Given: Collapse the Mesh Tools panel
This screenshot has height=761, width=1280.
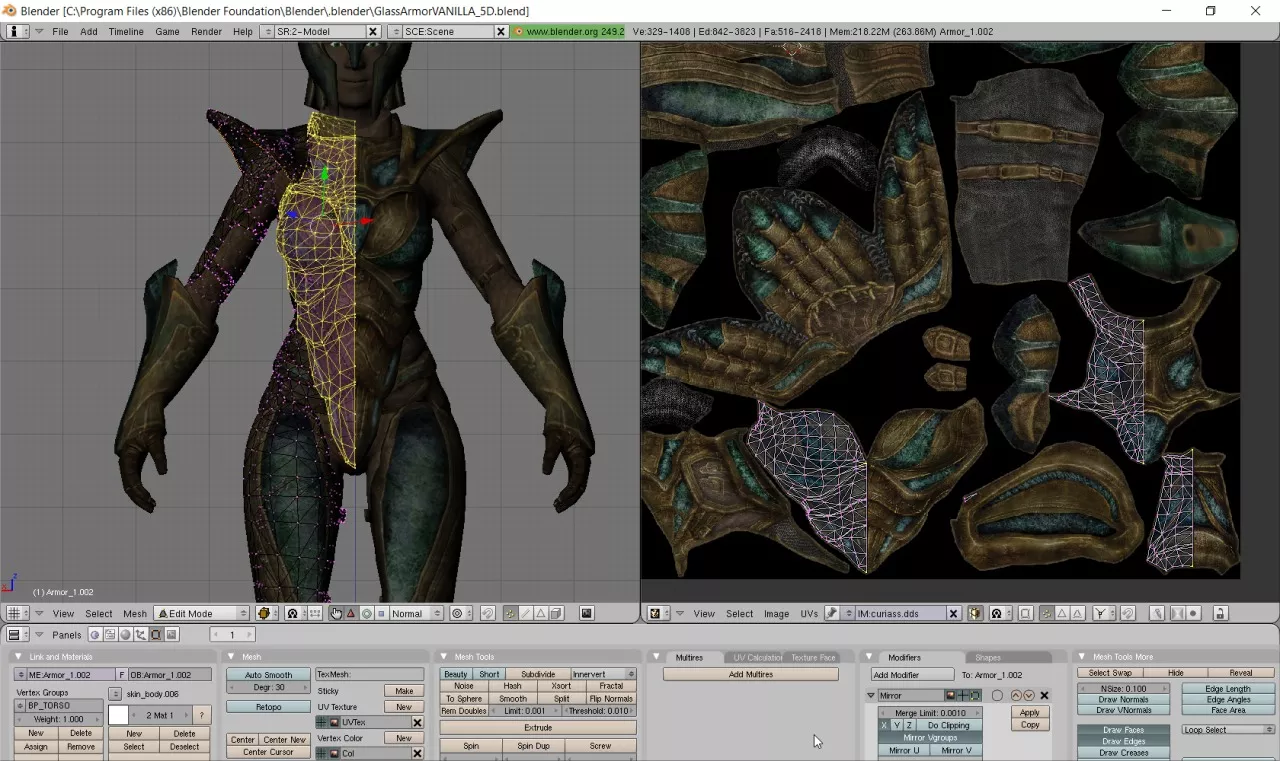Looking at the screenshot, I should pyautogui.click(x=444, y=657).
